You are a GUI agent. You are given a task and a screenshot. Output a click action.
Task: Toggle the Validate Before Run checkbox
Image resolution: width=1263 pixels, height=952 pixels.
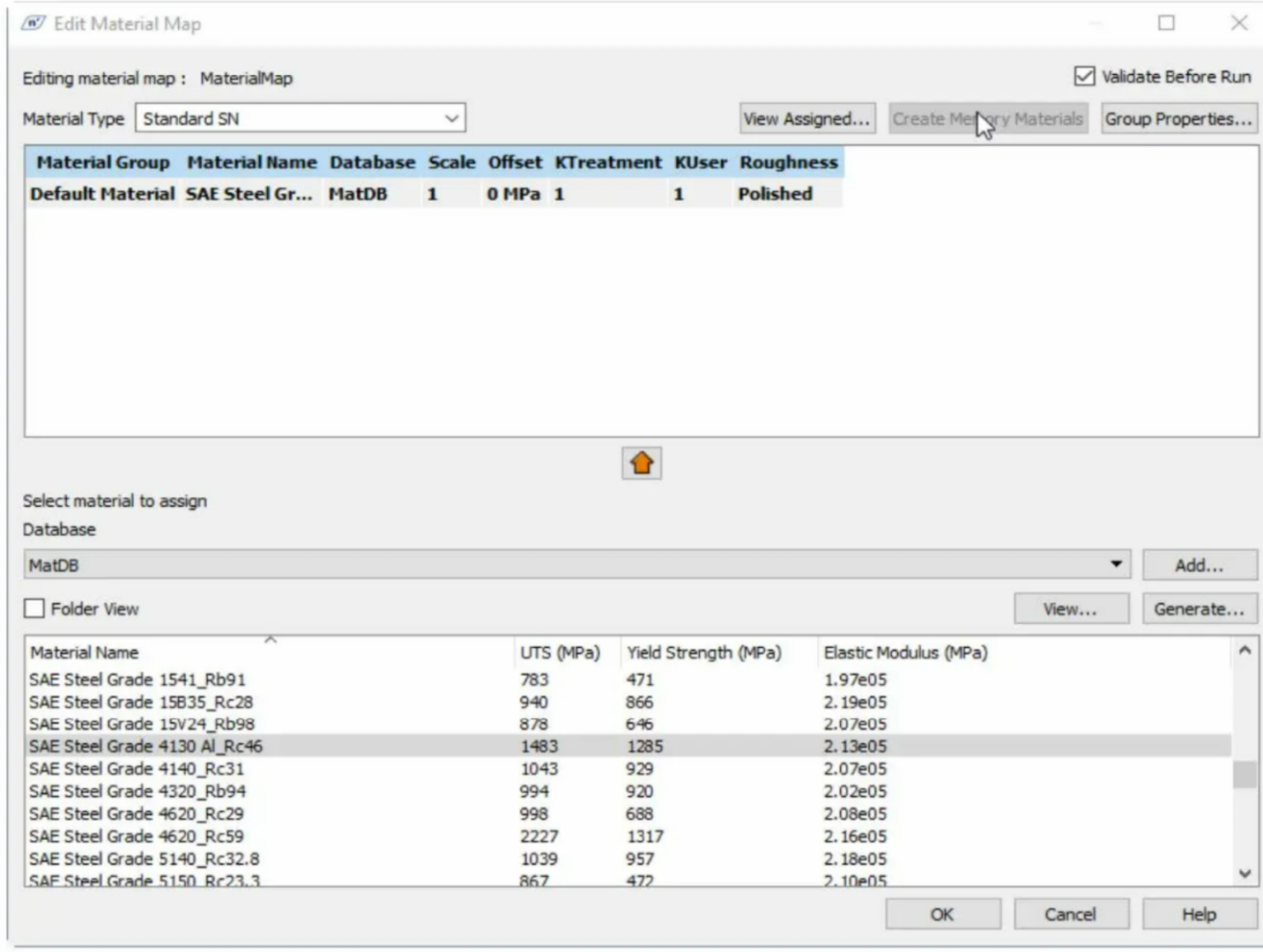pyautogui.click(x=1085, y=77)
